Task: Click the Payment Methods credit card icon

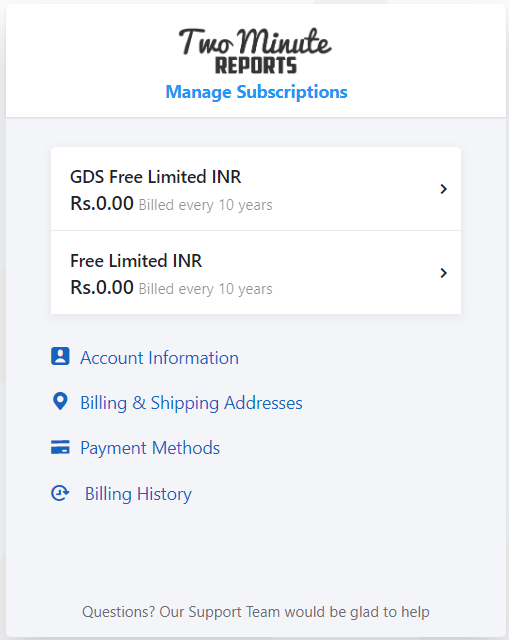Action: pos(60,447)
